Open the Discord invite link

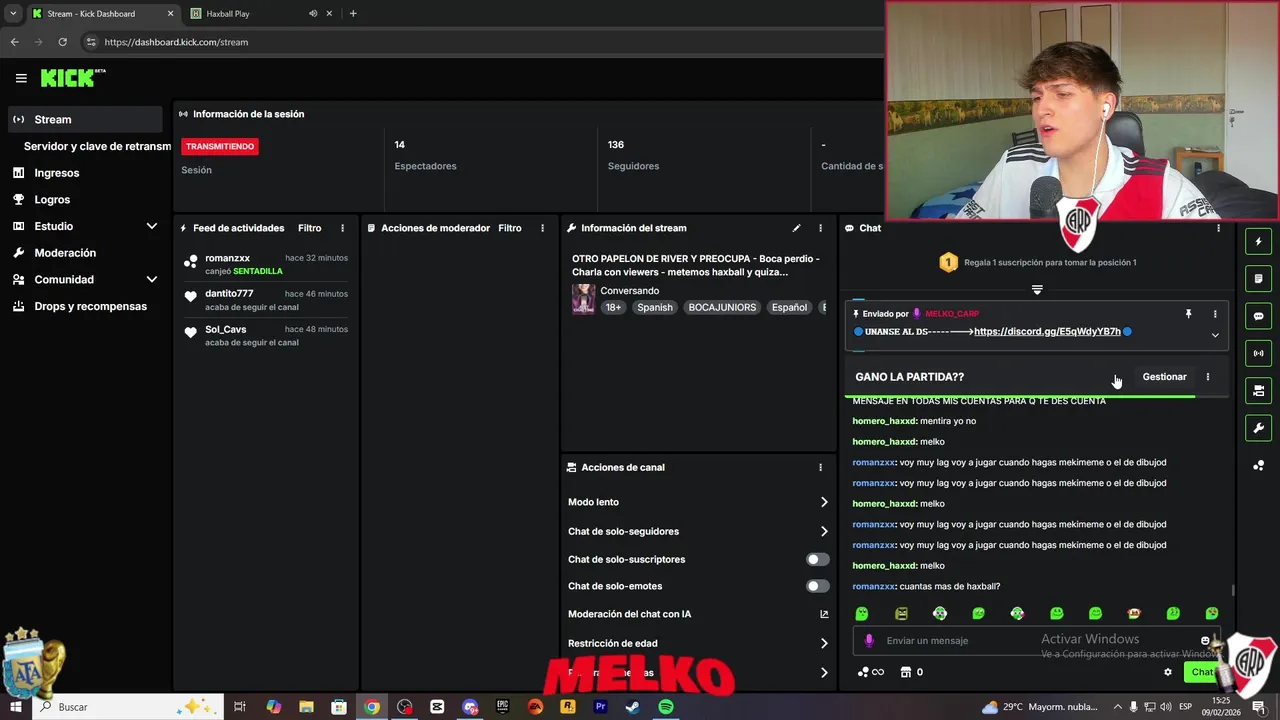[x=1047, y=332]
